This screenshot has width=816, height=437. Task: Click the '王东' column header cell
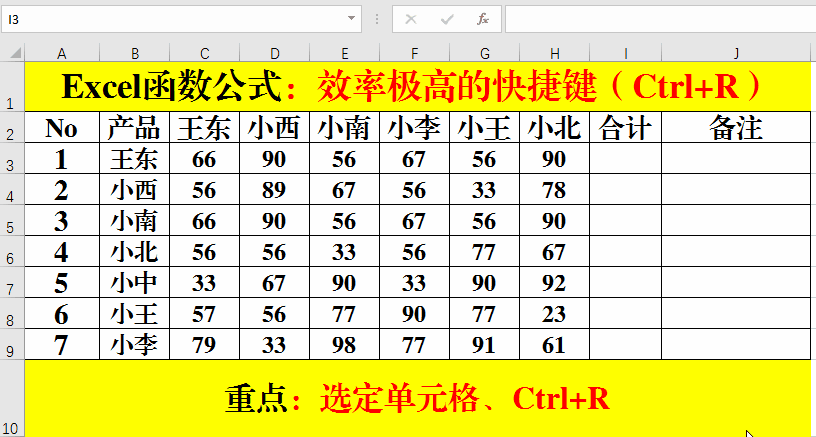tap(205, 127)
